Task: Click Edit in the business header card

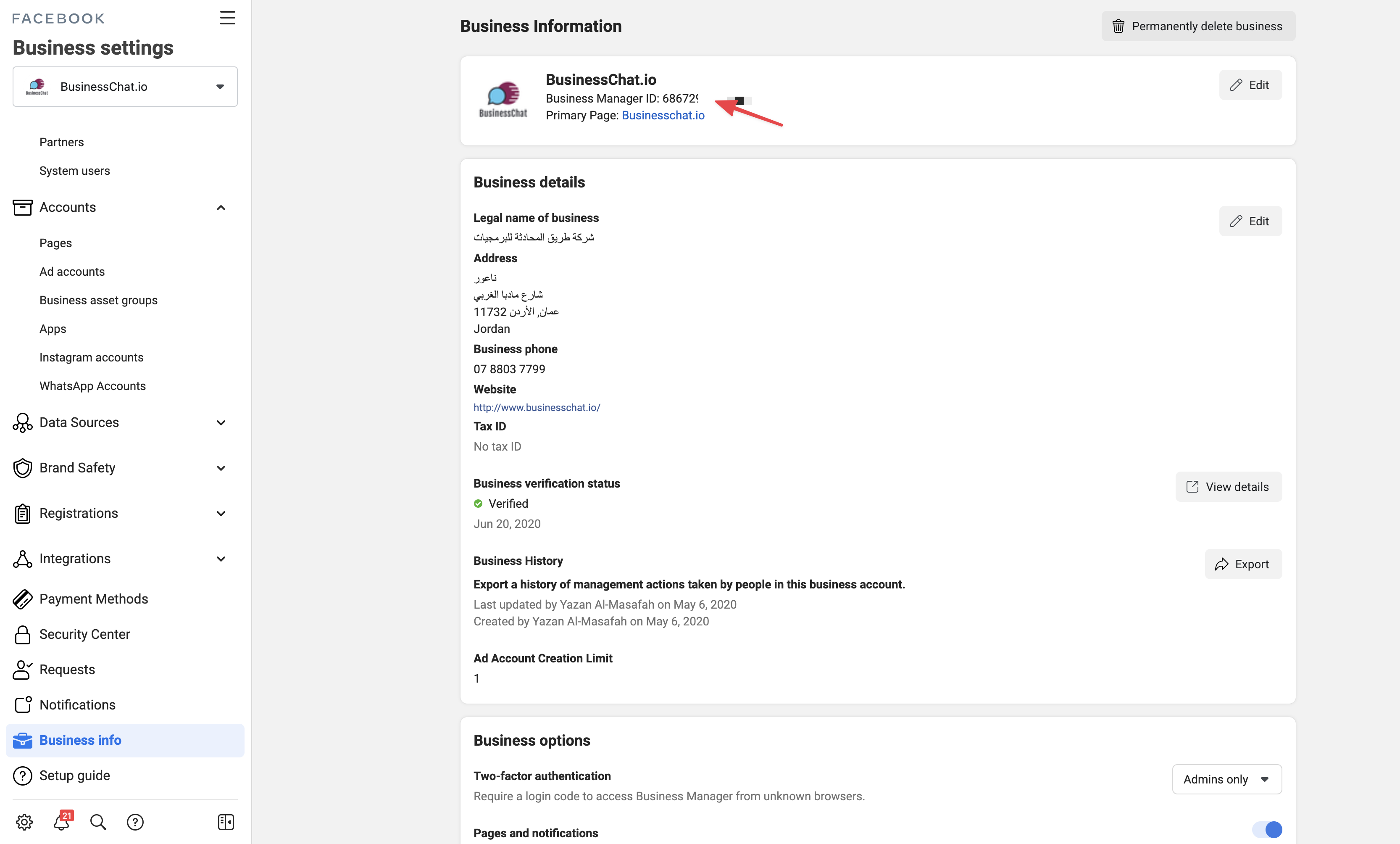Action: tap(1250, 84)
